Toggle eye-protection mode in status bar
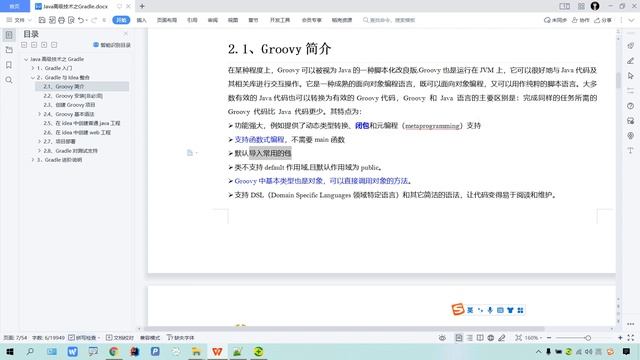640x360 pixels. tap(442, 338)
